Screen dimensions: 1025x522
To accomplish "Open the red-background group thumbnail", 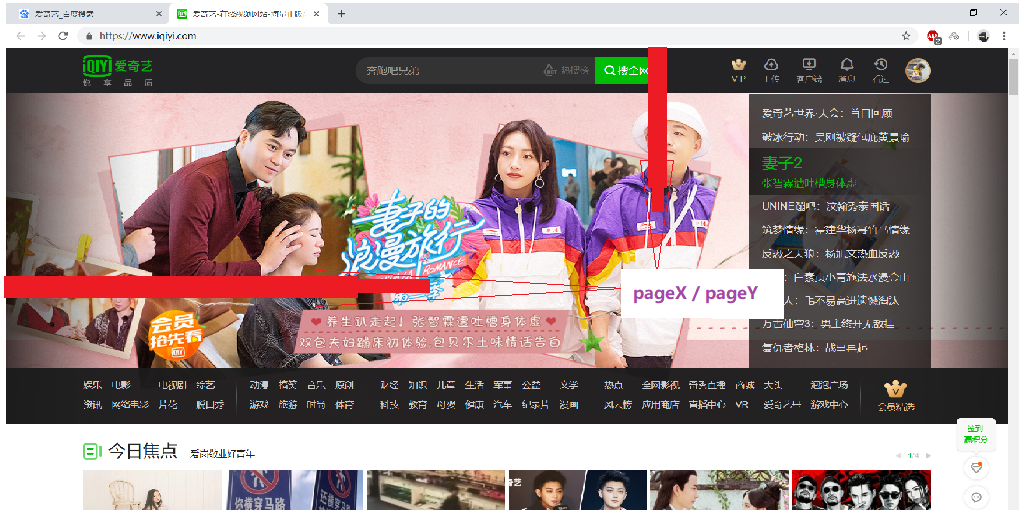I will click(861, 490).
